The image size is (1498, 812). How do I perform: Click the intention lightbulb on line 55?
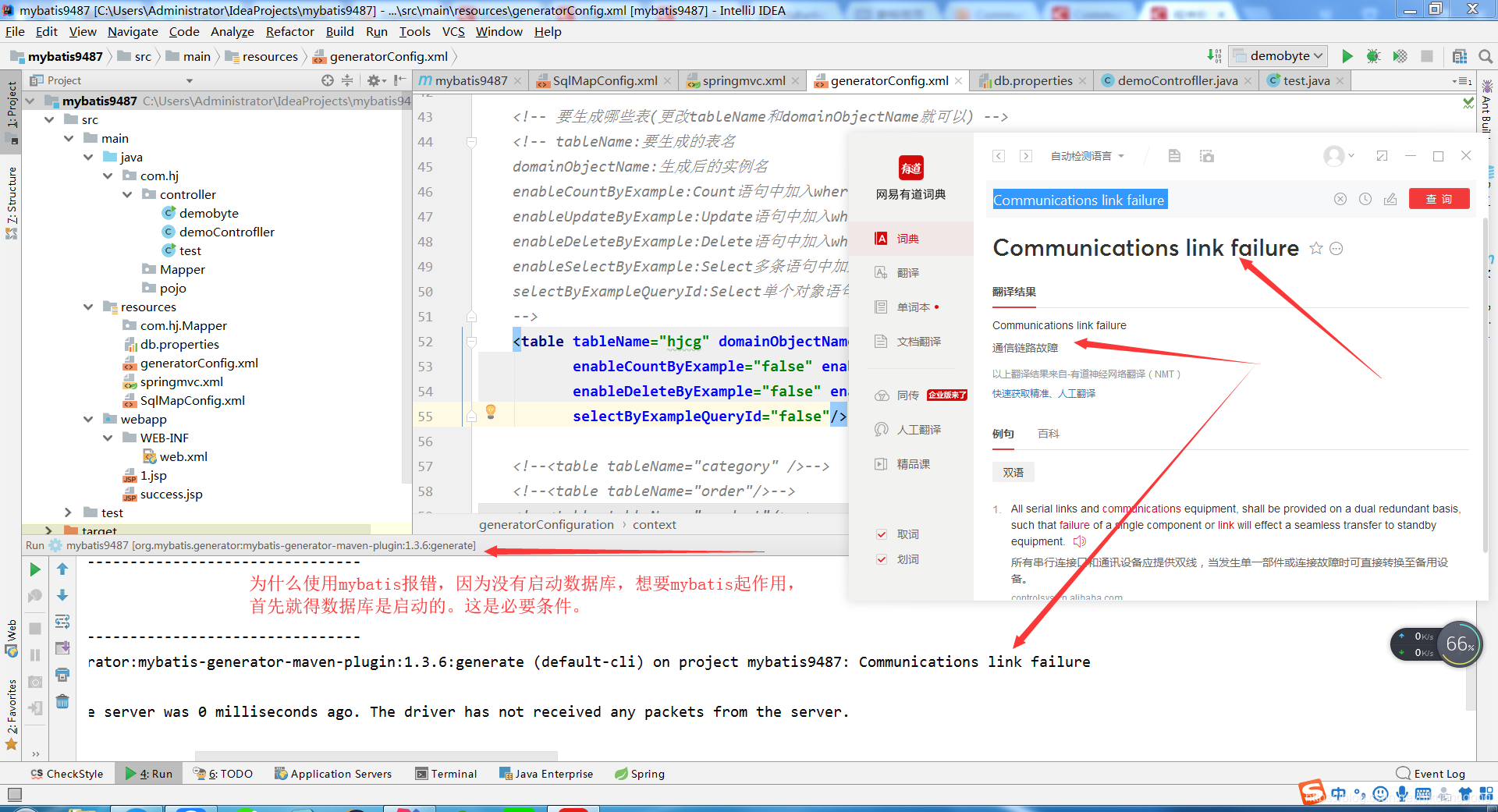click(x=491, y=411)
